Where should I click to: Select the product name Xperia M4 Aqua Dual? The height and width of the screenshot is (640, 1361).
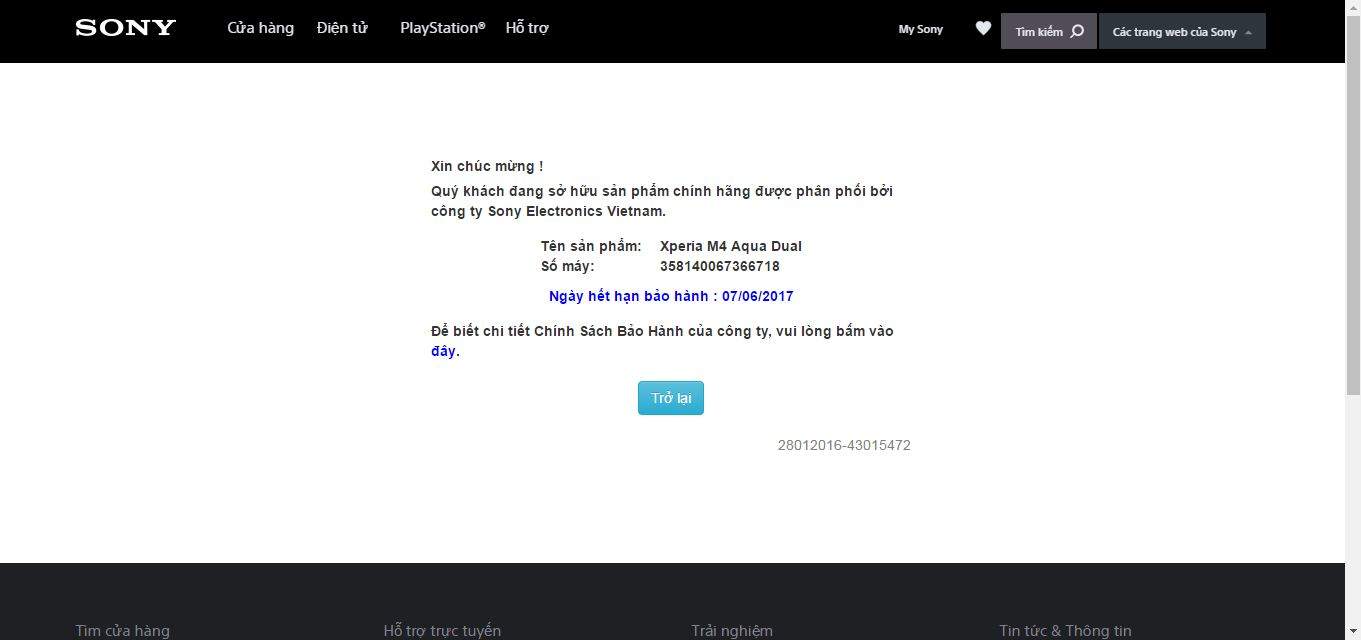click(x=730, y=246)
